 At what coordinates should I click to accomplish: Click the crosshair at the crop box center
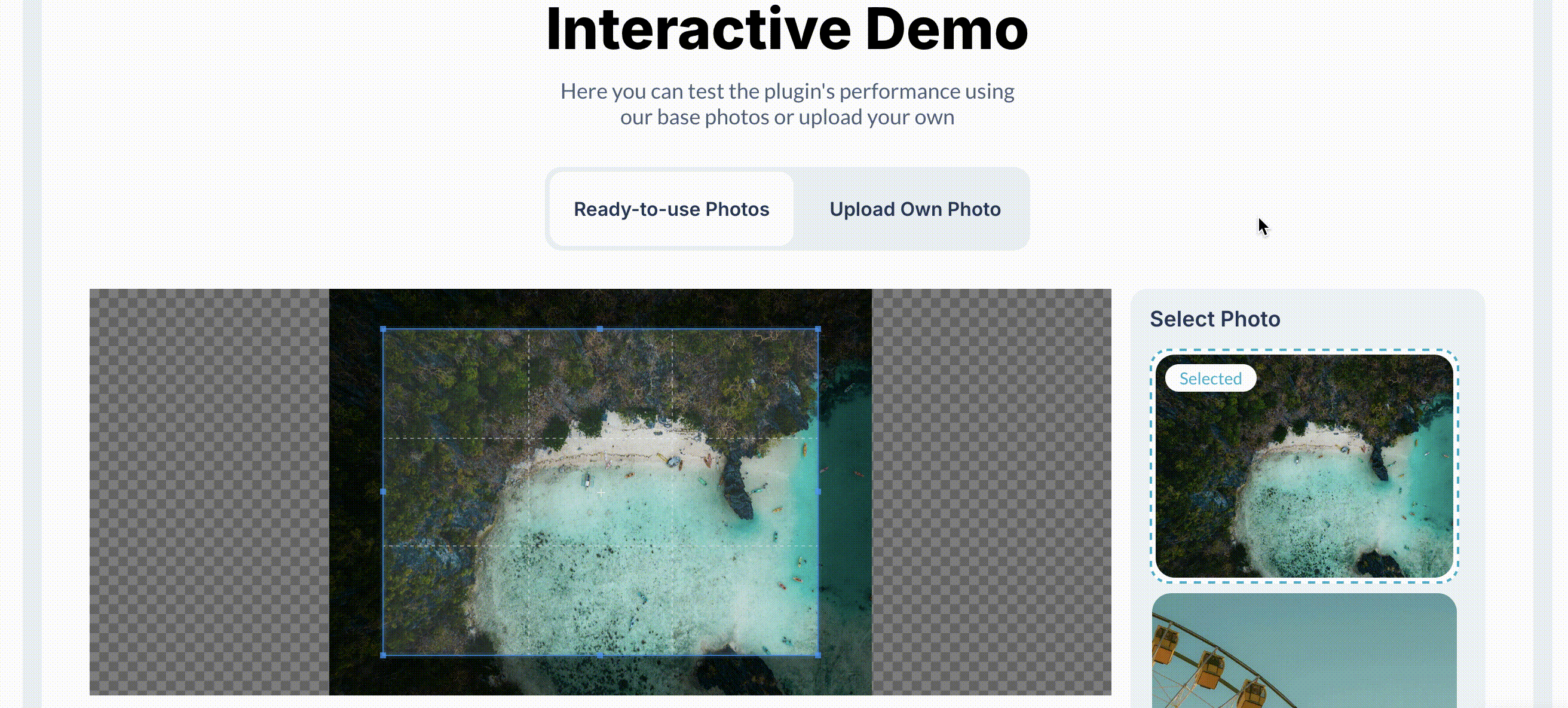point(601,492)
